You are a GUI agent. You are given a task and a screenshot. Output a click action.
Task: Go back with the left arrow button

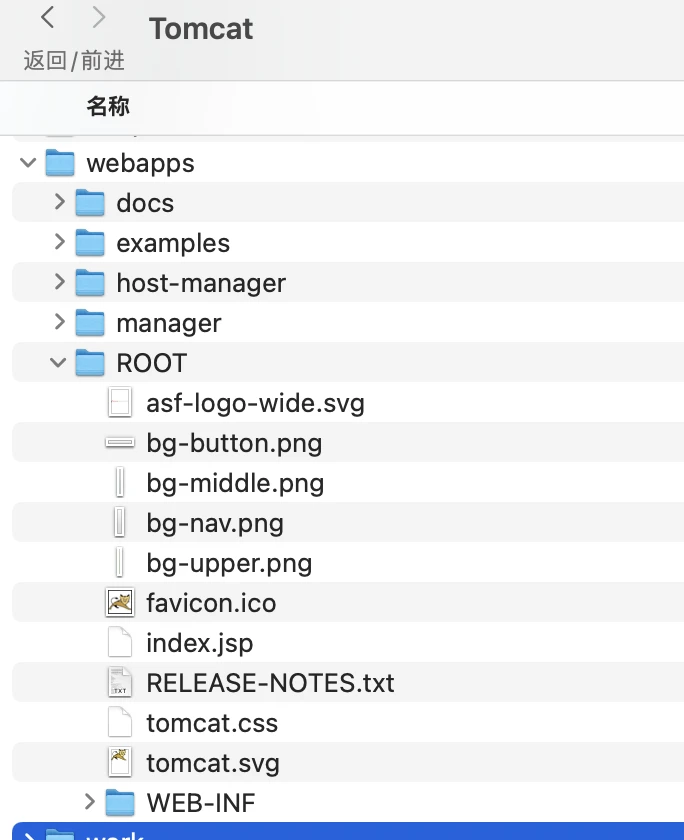point(48,17)
